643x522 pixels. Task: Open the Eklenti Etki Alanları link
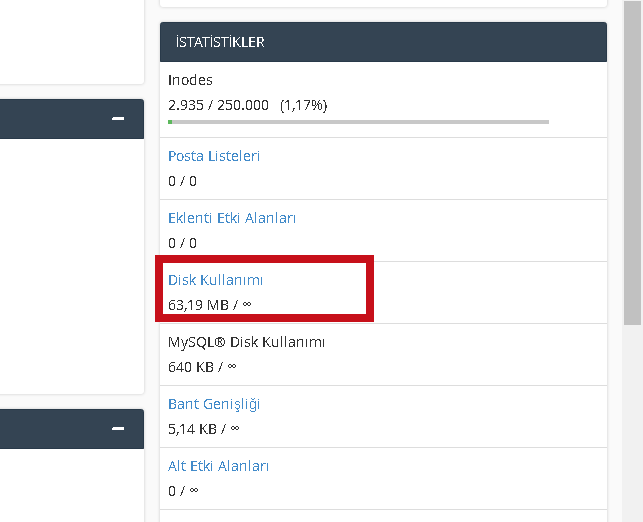(232, 218)
